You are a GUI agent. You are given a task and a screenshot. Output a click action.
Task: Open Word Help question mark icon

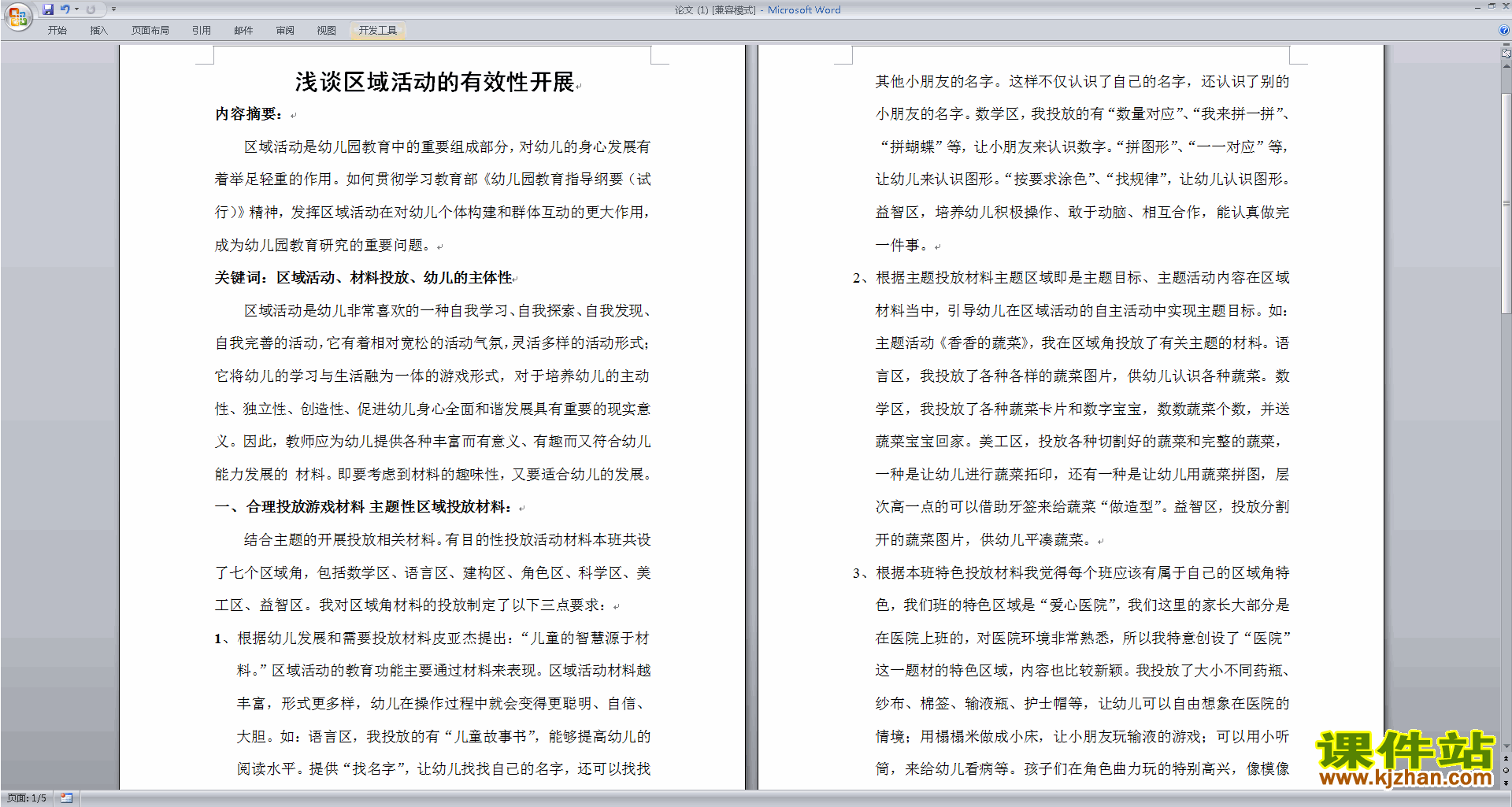[x=1504, y=31]
